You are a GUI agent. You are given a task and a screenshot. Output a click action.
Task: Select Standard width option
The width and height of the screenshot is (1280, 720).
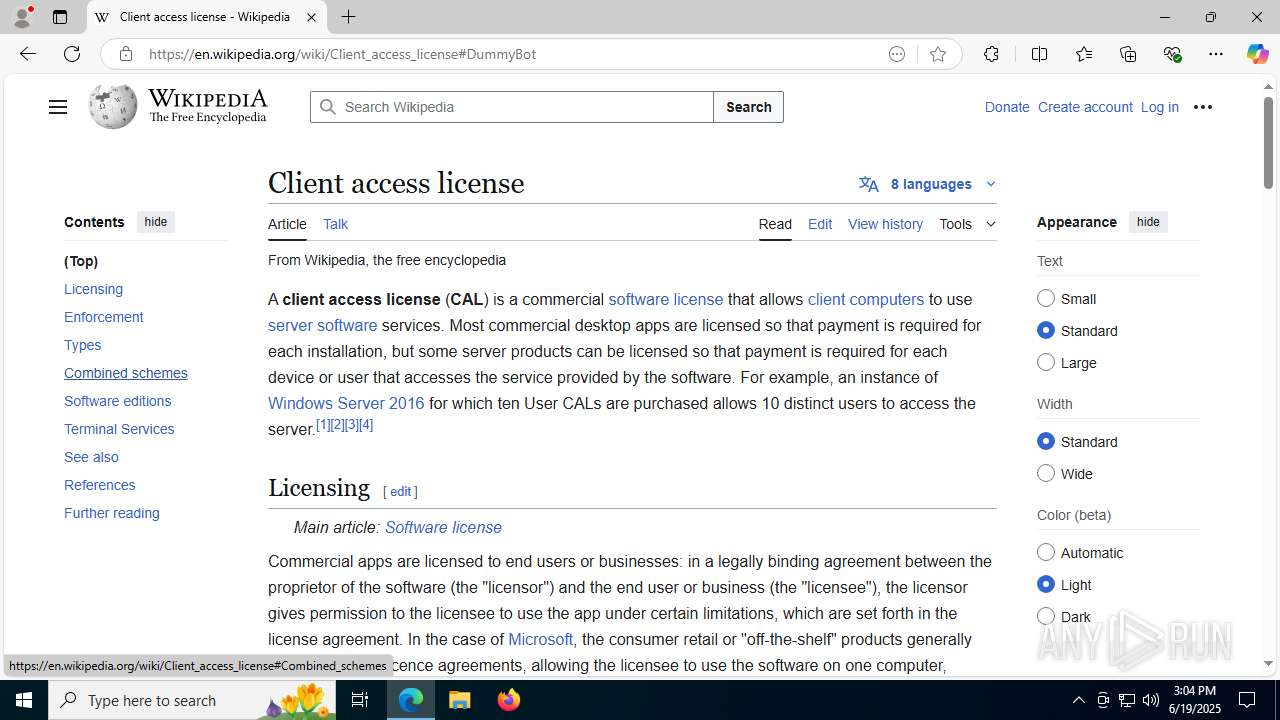click(x=1046, y=441)
